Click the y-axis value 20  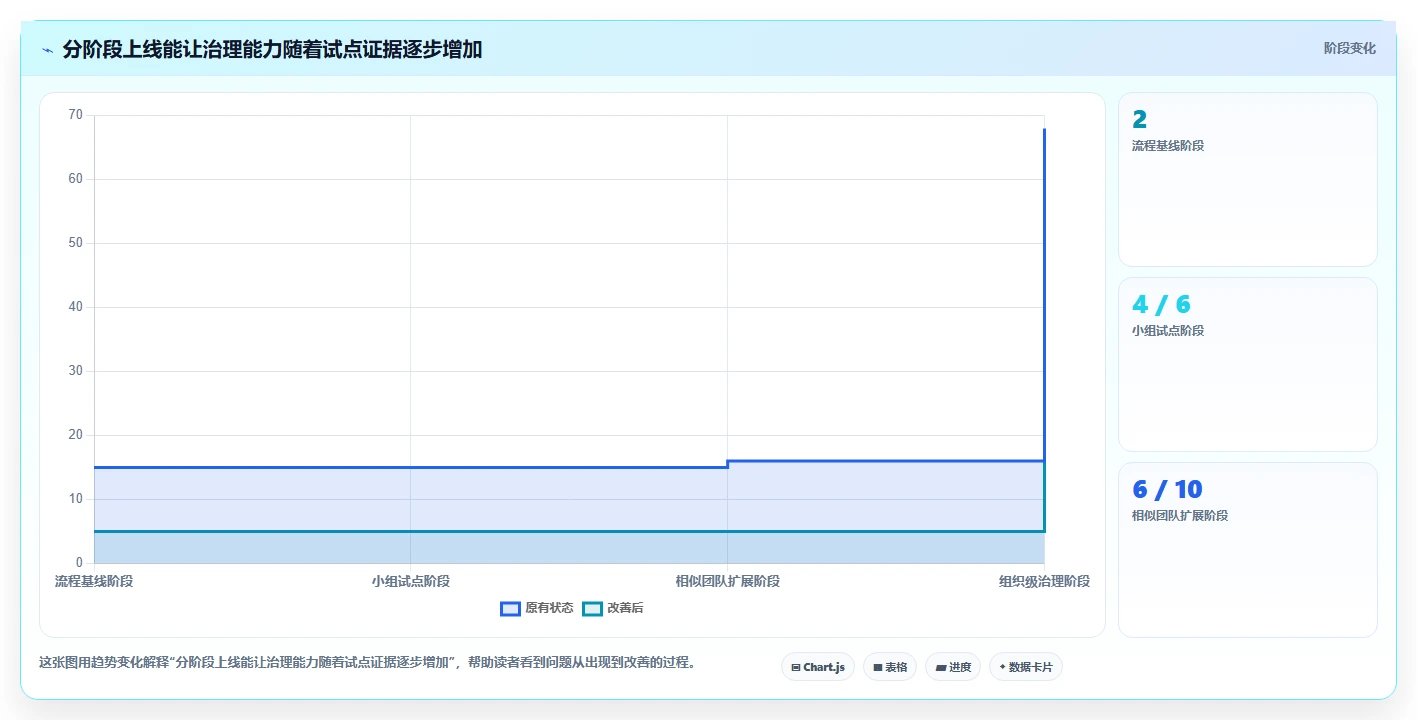(75, 435)
